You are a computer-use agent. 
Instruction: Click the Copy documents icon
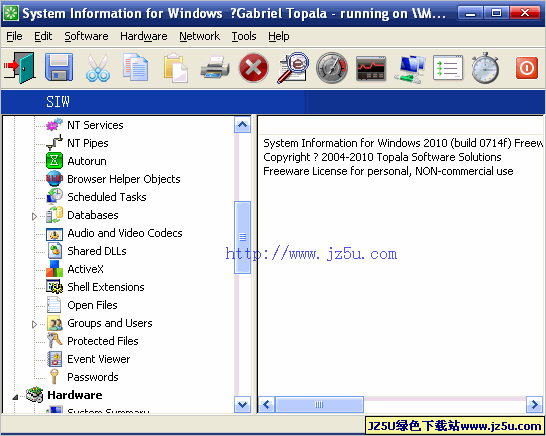click(136, 68)
